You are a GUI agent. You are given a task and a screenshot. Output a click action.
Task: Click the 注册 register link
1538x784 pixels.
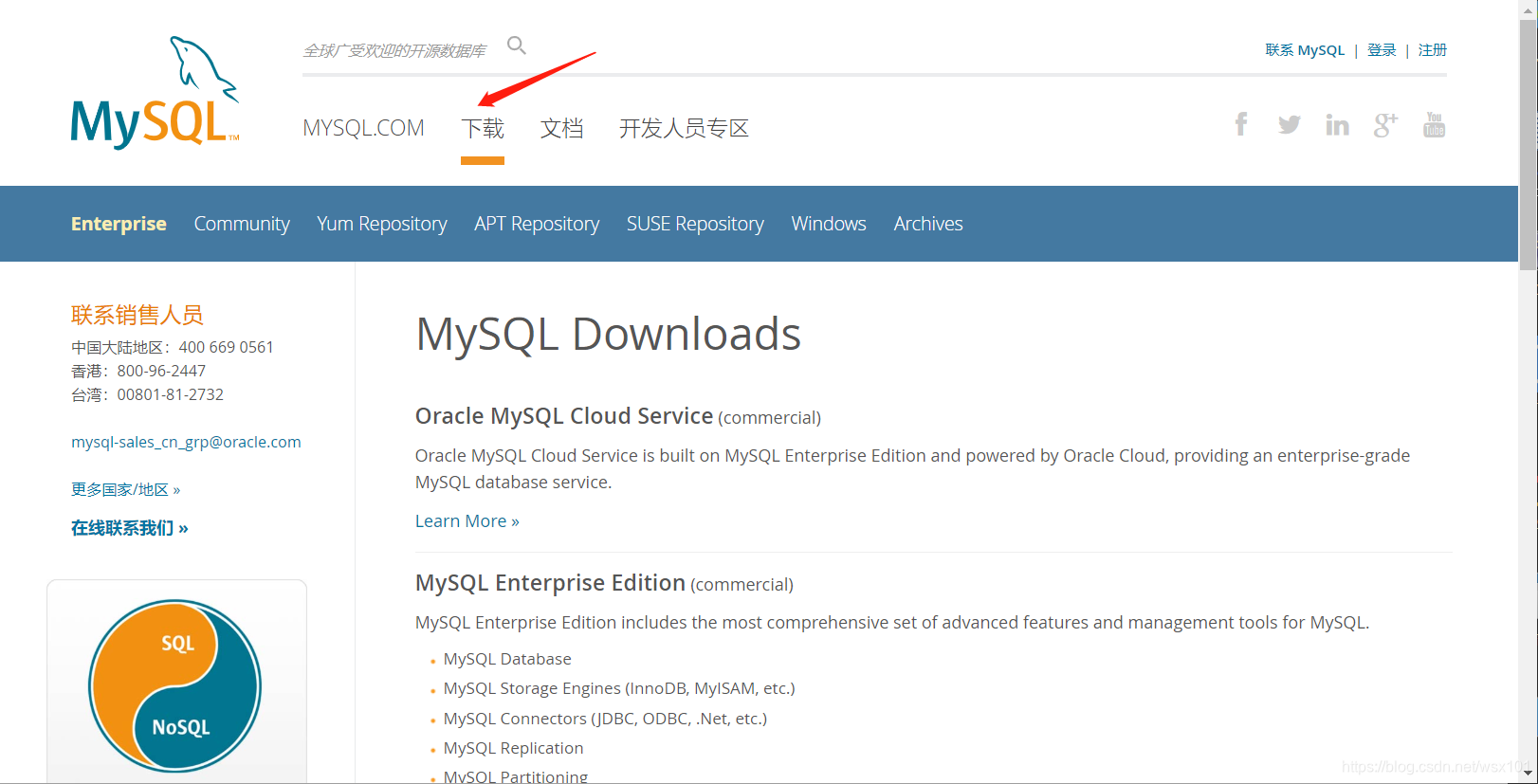(x=1433, y=50)
